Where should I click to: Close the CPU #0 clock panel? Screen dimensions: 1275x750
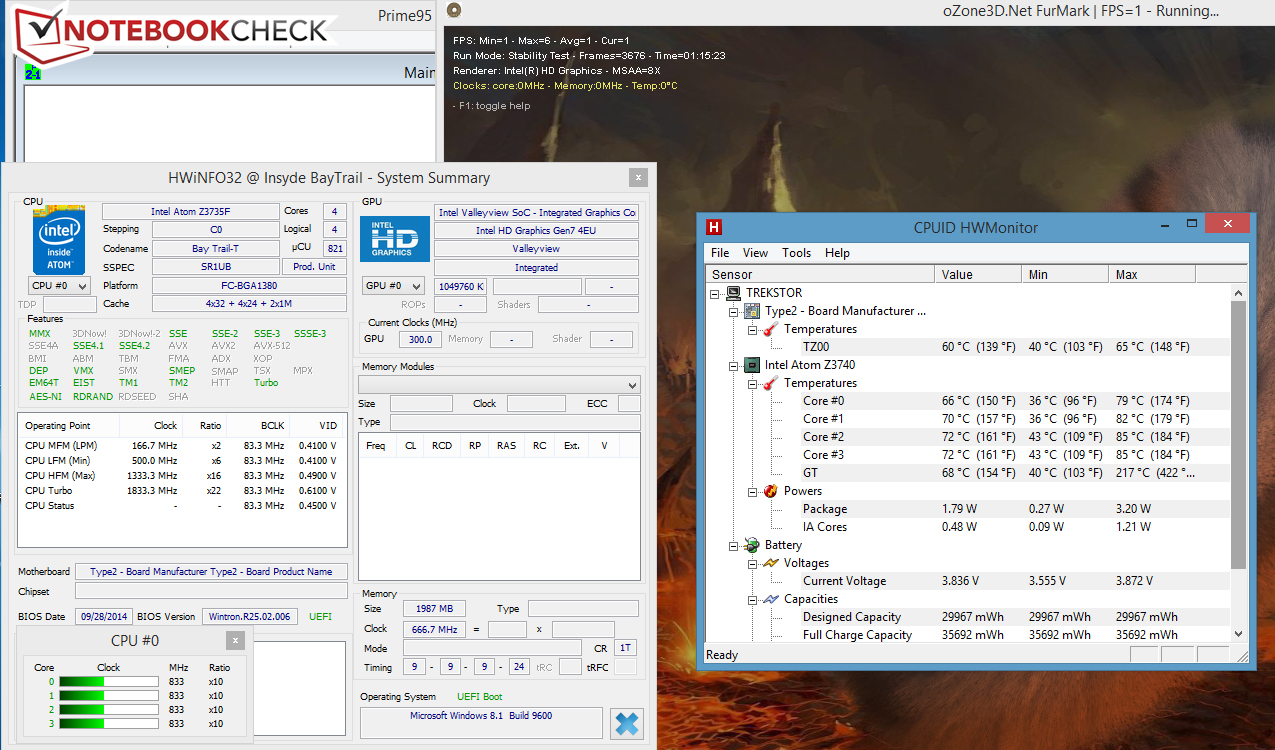pyautogui.click(x=235, y=640)
